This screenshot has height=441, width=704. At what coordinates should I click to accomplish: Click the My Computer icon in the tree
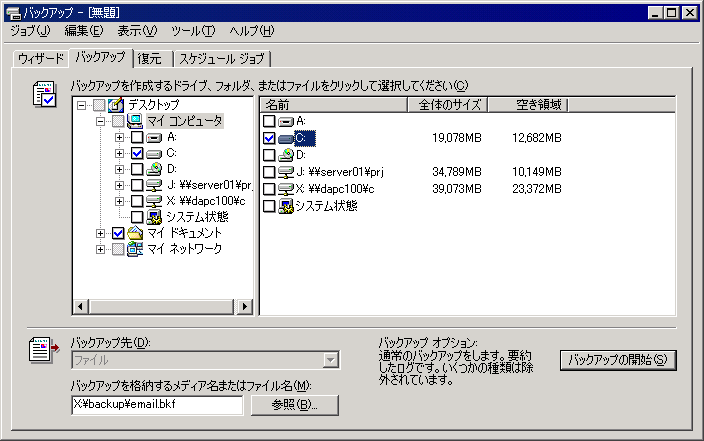pos(135,121)
